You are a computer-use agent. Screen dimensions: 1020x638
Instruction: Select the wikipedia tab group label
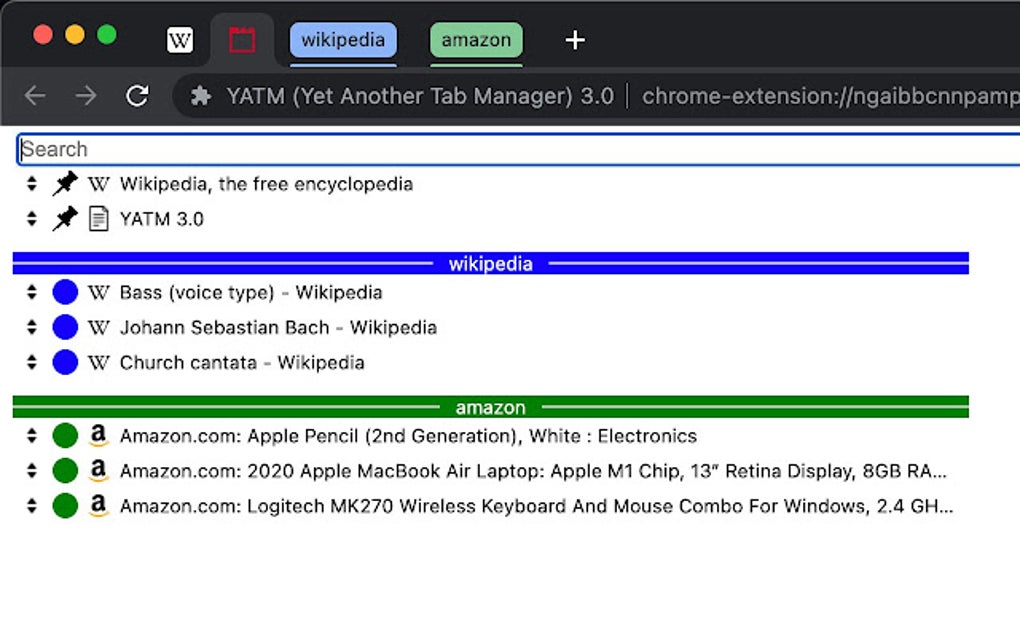pyautogui.click(x=343, y=40)
